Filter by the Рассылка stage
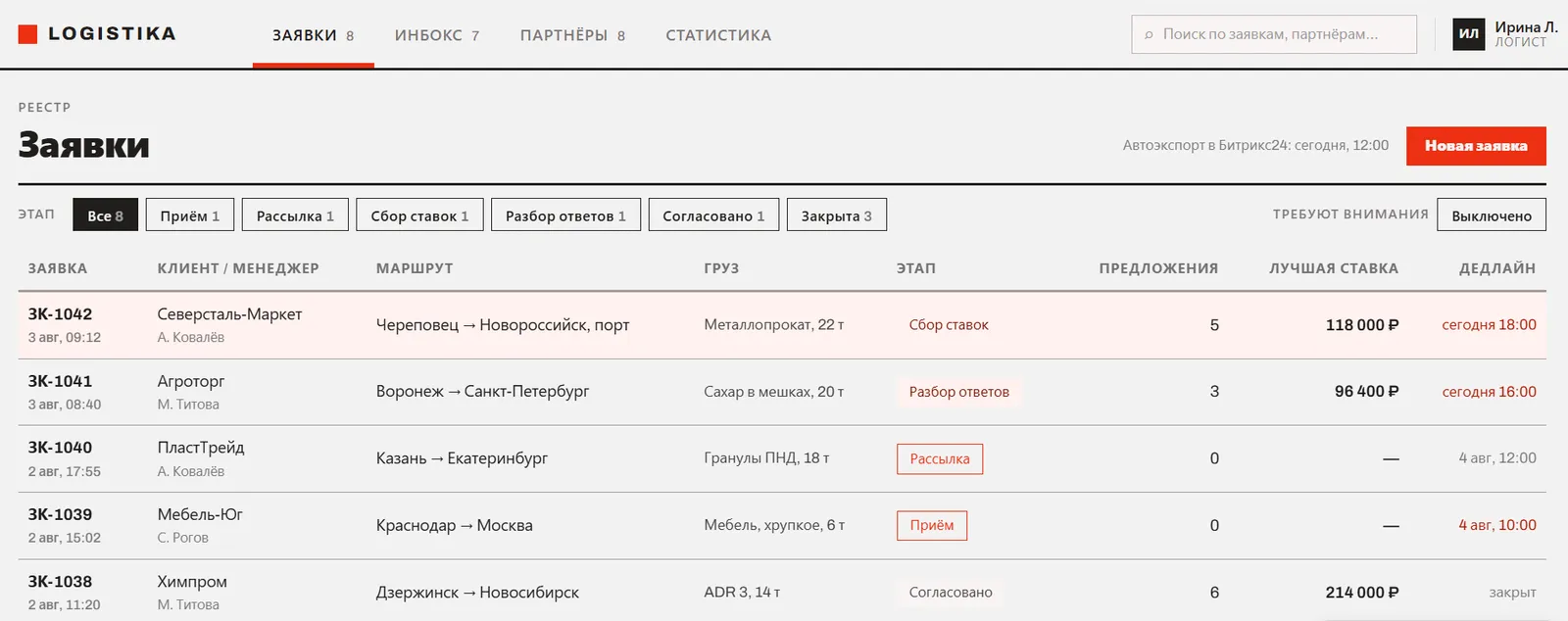 295,215
